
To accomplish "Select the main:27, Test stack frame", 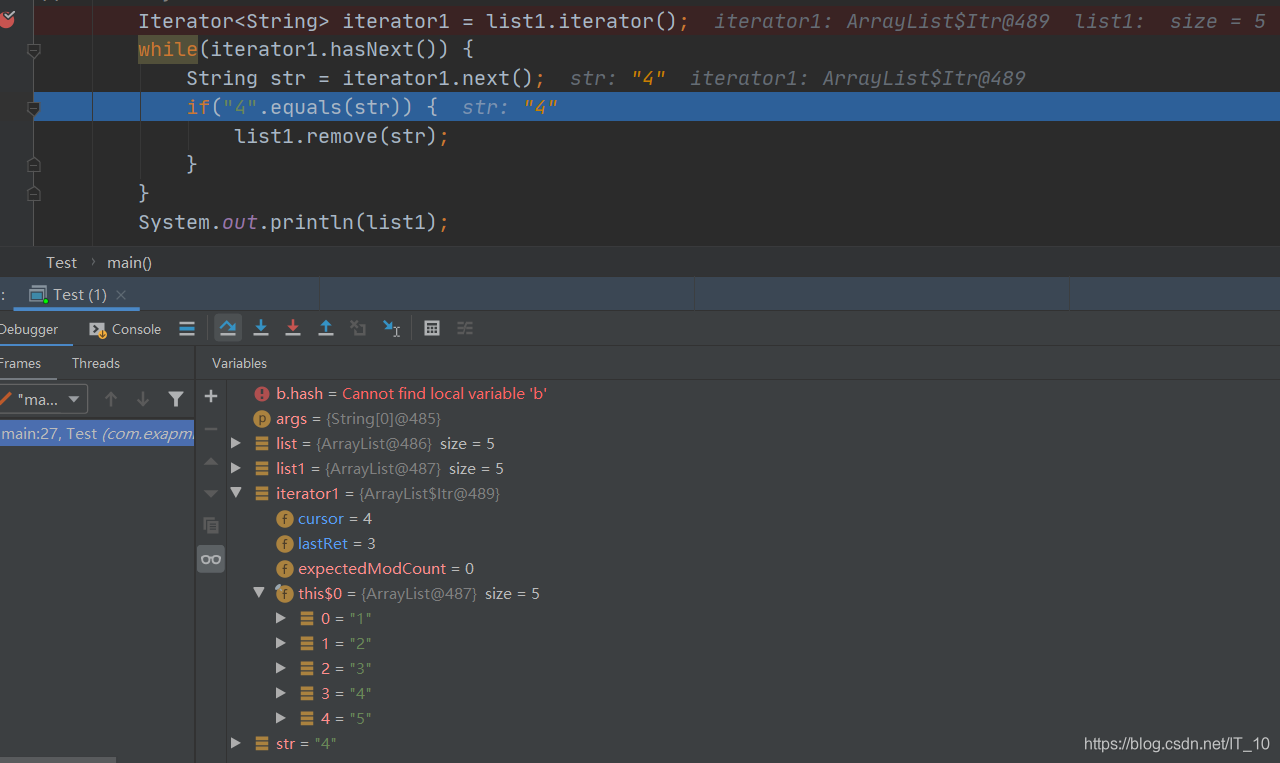I will [97, 433].
